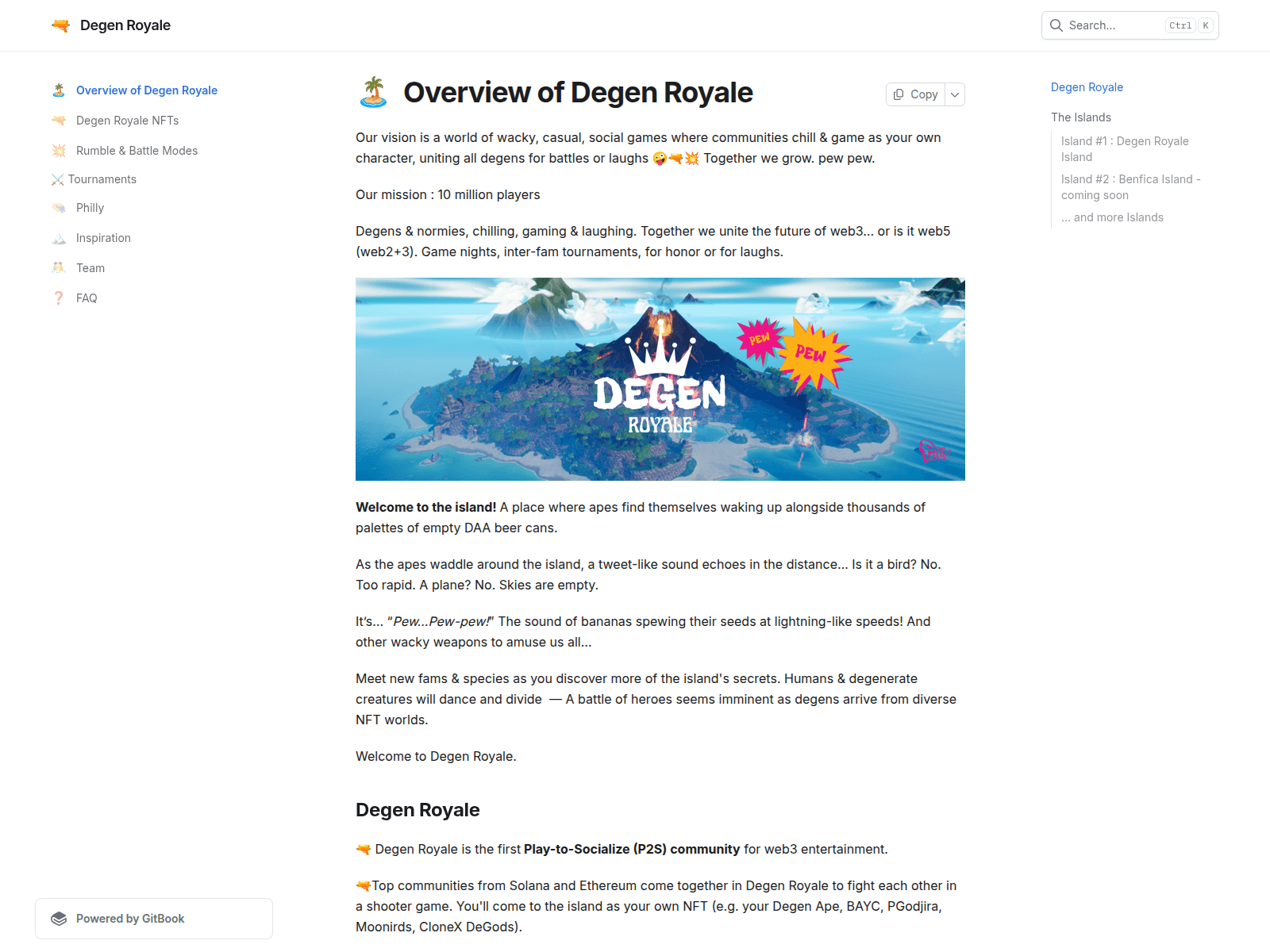Click the bold Play-to-Socialize (P2S) community text

(632, 849)
